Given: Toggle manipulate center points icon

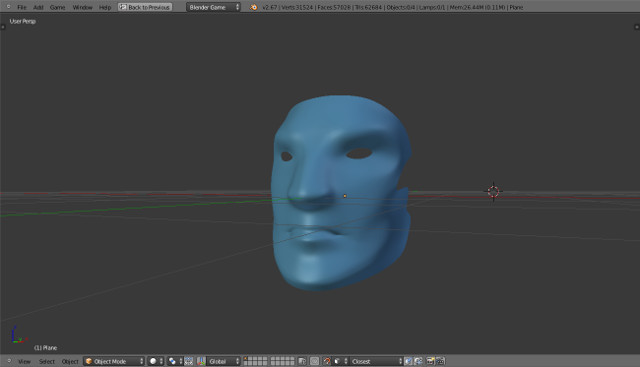Looking at the screenshot, I should point(189,361).
